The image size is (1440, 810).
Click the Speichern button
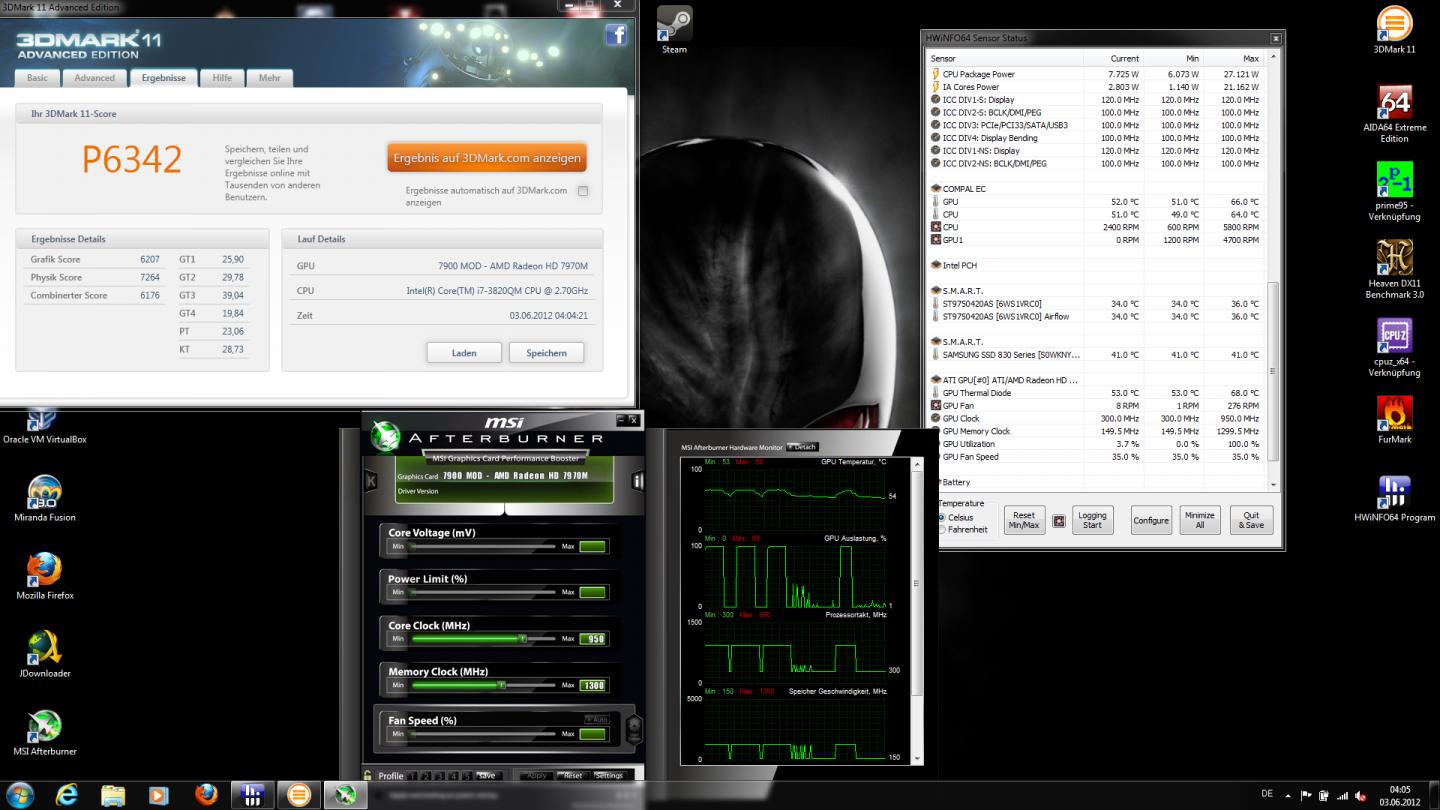click(546, 353)
